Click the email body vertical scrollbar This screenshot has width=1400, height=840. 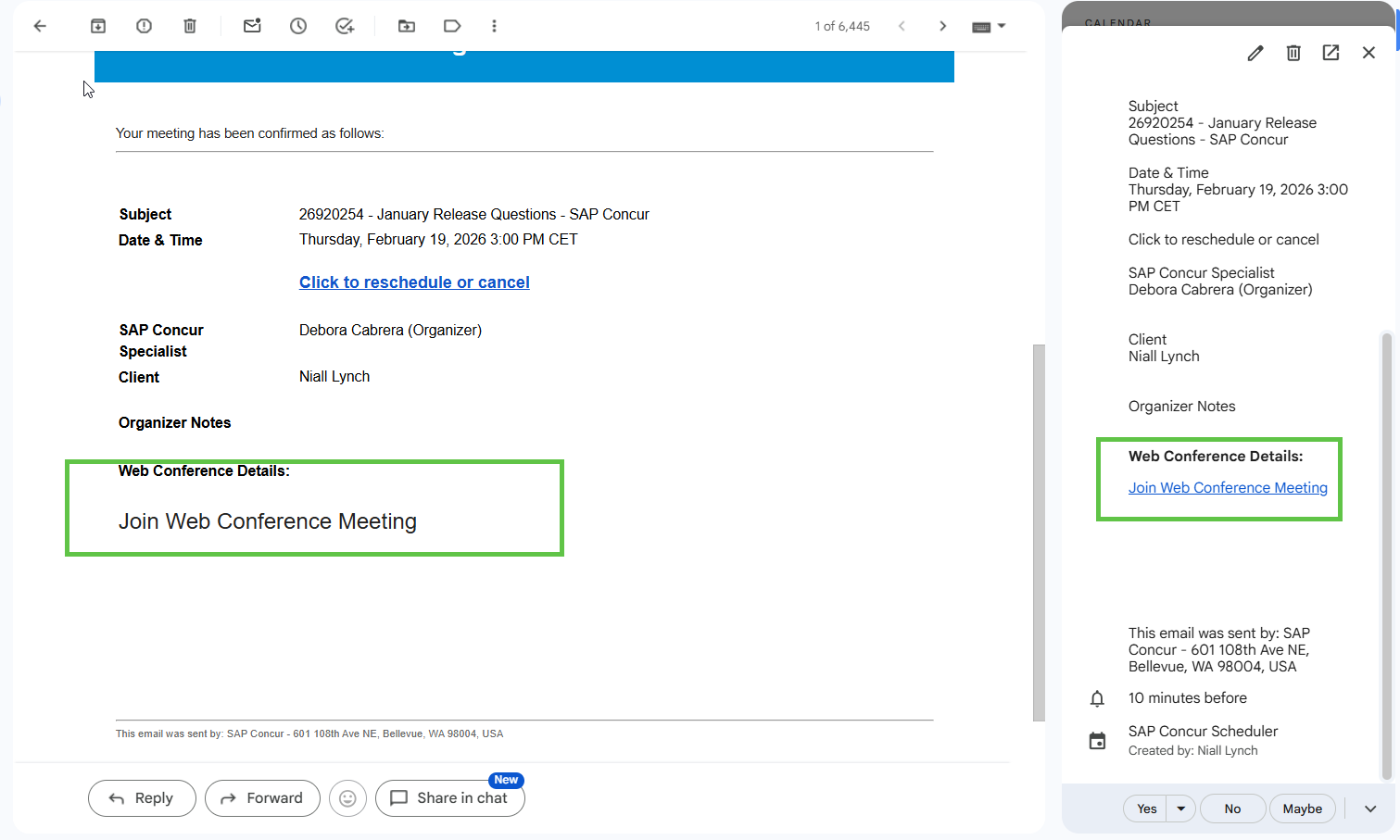[x=1039, y=533]
